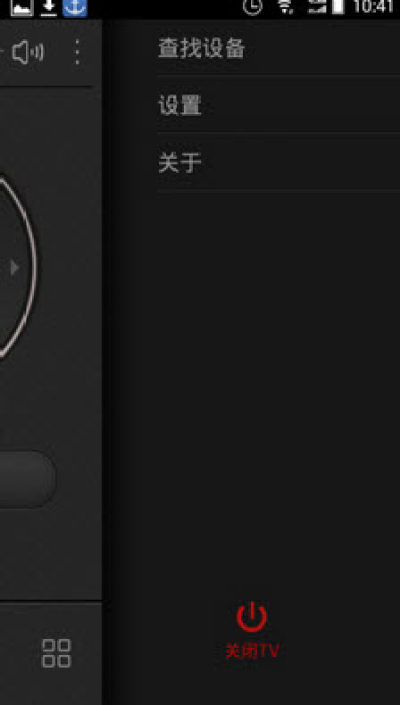Tap the picture notification icon in status bar
Image resolution: width=400 pixels, height=705 pixels.
(22, 7)
